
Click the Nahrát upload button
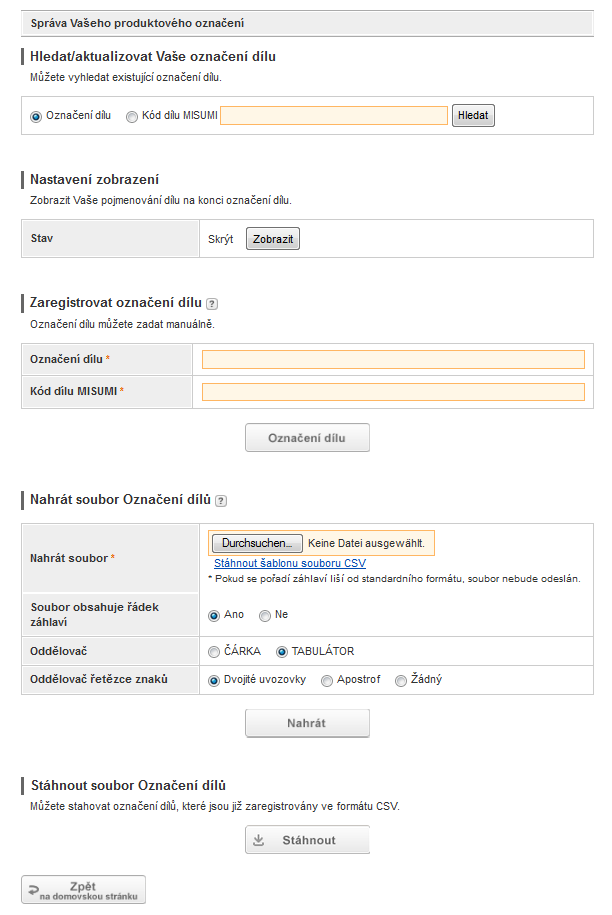pyautogui.click(x=307, y=723)
